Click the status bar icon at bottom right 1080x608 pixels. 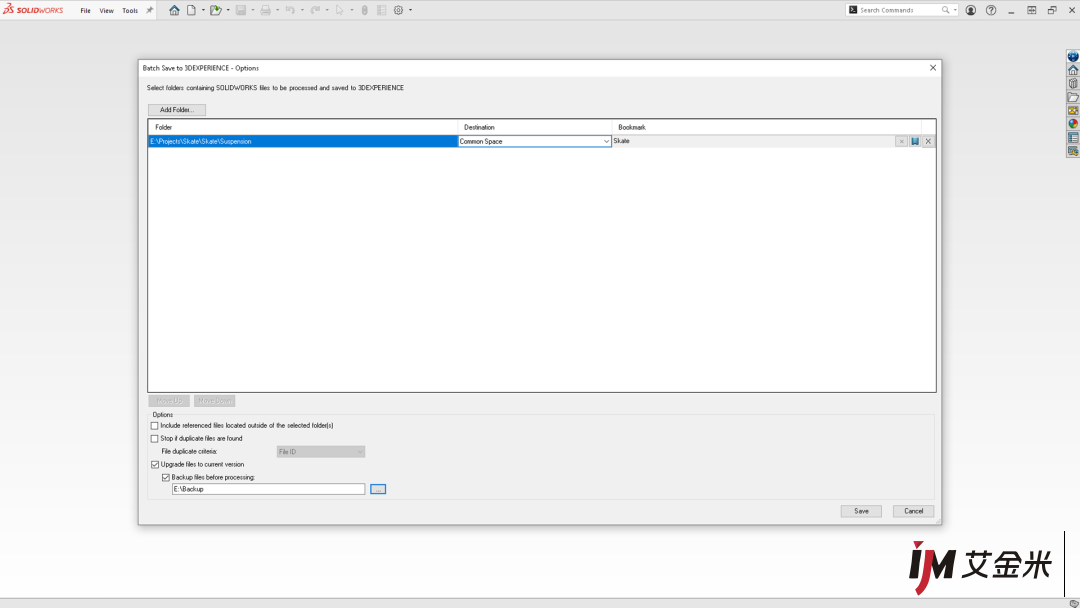pos(1074,604)
